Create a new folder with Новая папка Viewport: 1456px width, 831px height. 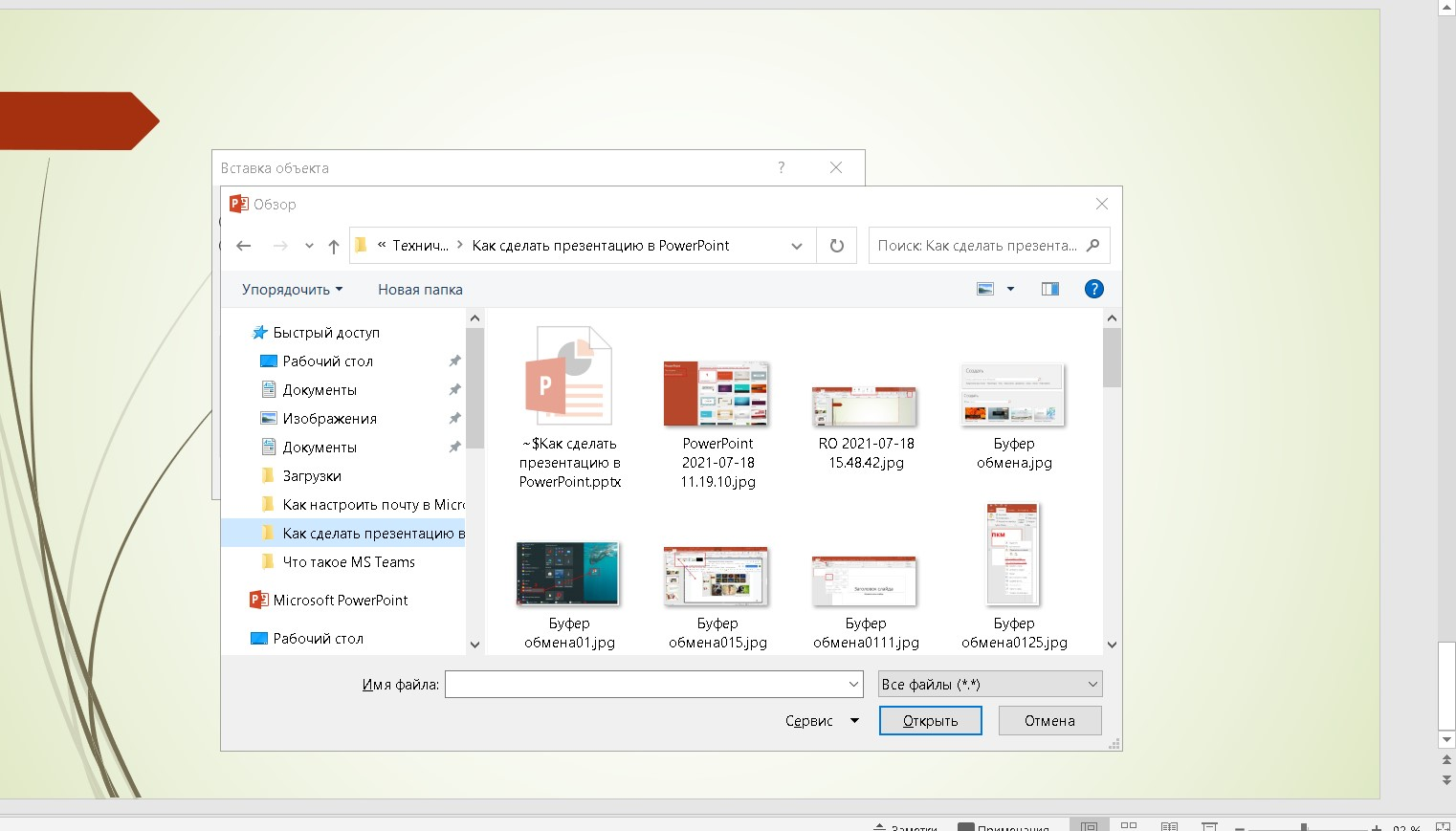click(x=420, y=290)
